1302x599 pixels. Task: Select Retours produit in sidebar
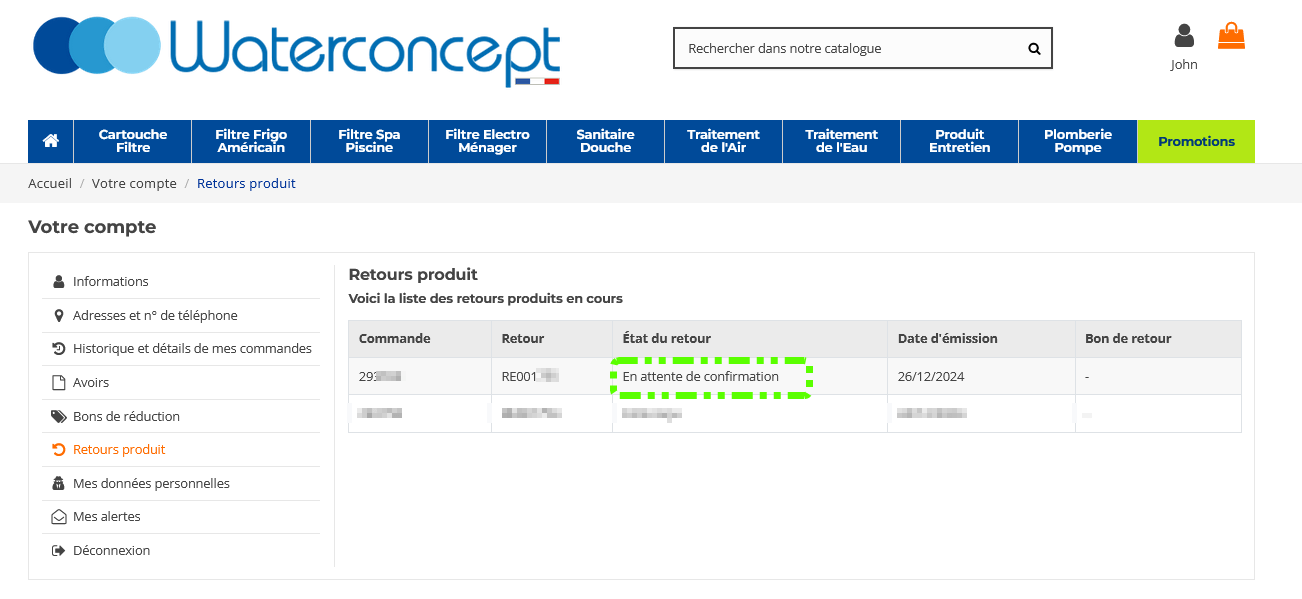point(119,450)
